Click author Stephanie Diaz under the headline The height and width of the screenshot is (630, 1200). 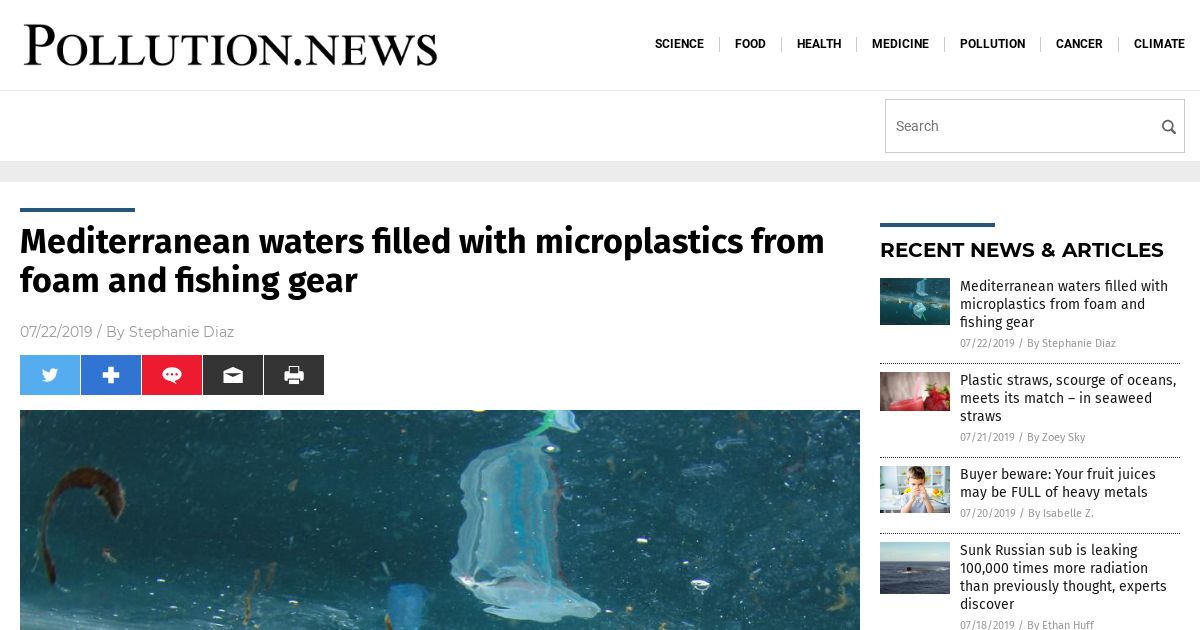click(x=181, y=332)
